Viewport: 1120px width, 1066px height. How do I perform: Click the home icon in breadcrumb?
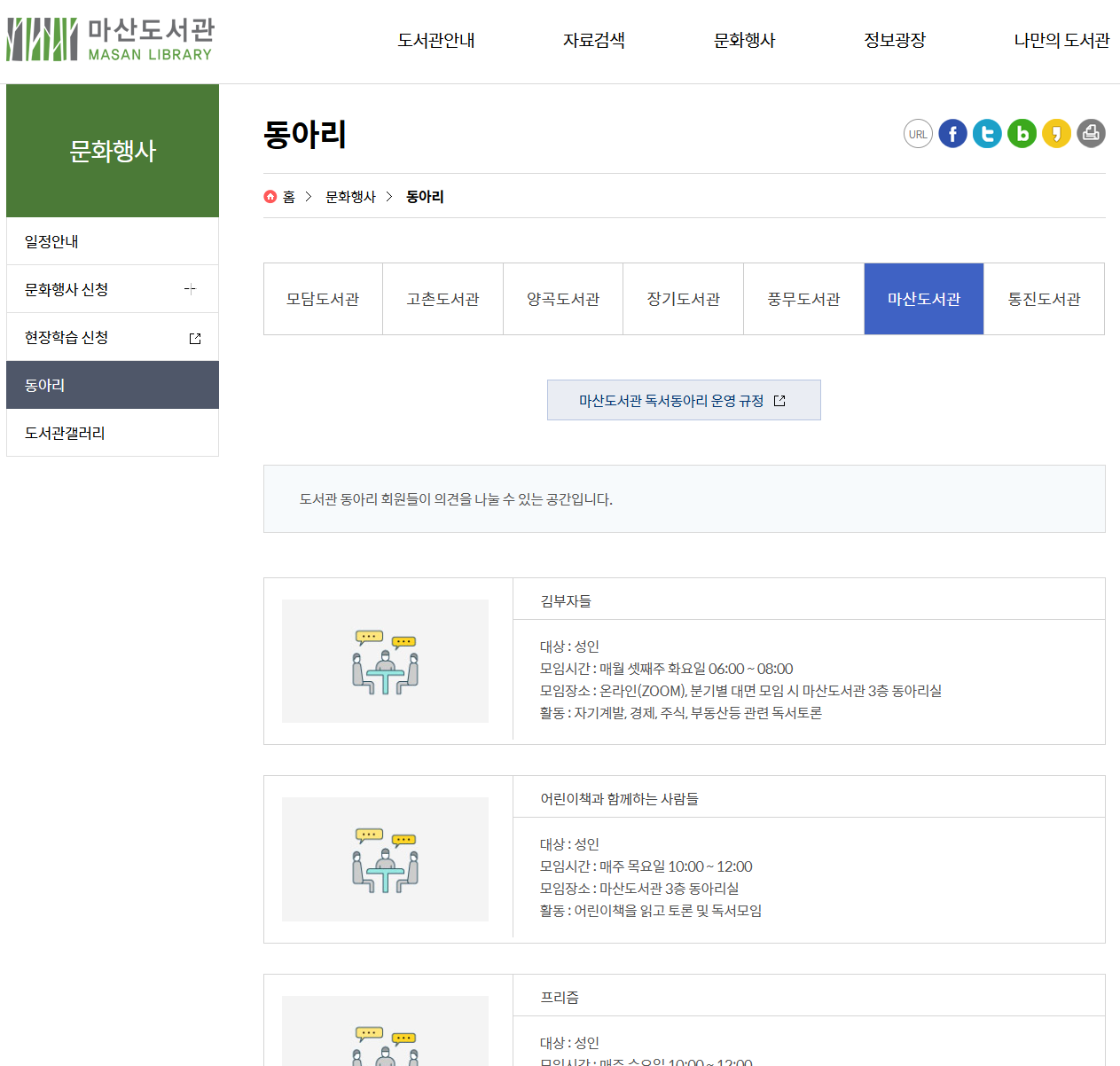[x=270, y=197]
